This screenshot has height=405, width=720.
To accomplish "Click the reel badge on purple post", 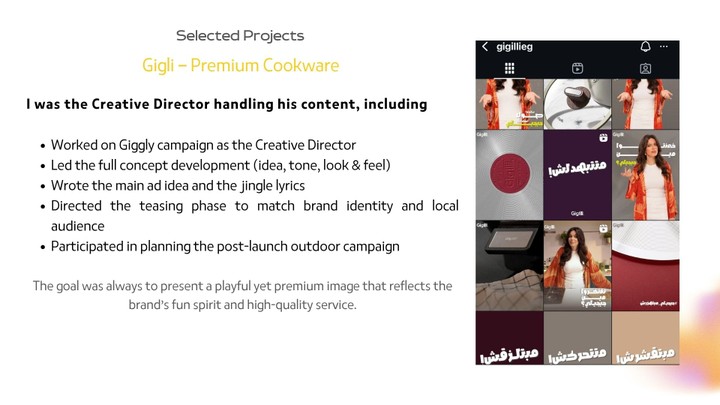I will click(603, 137).
